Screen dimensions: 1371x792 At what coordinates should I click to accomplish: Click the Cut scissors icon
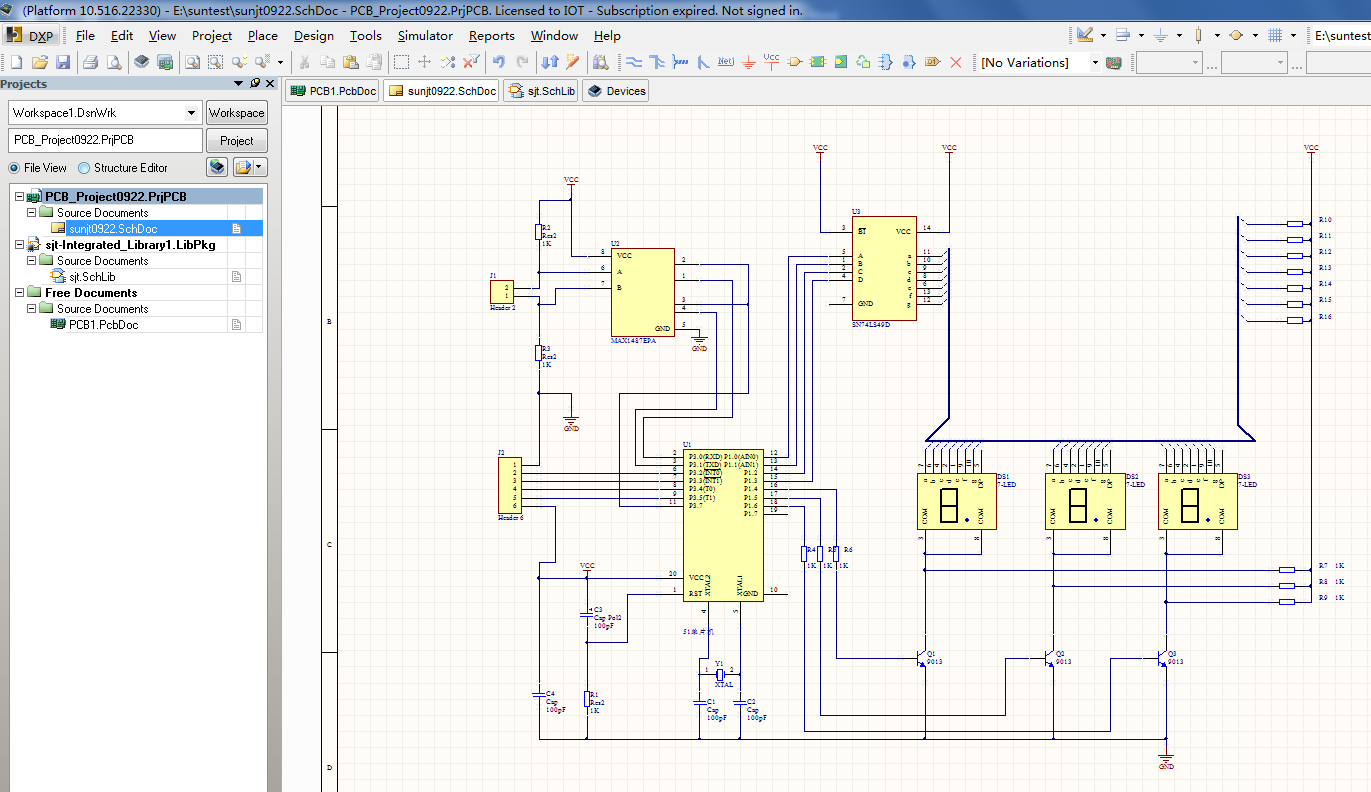303,62
